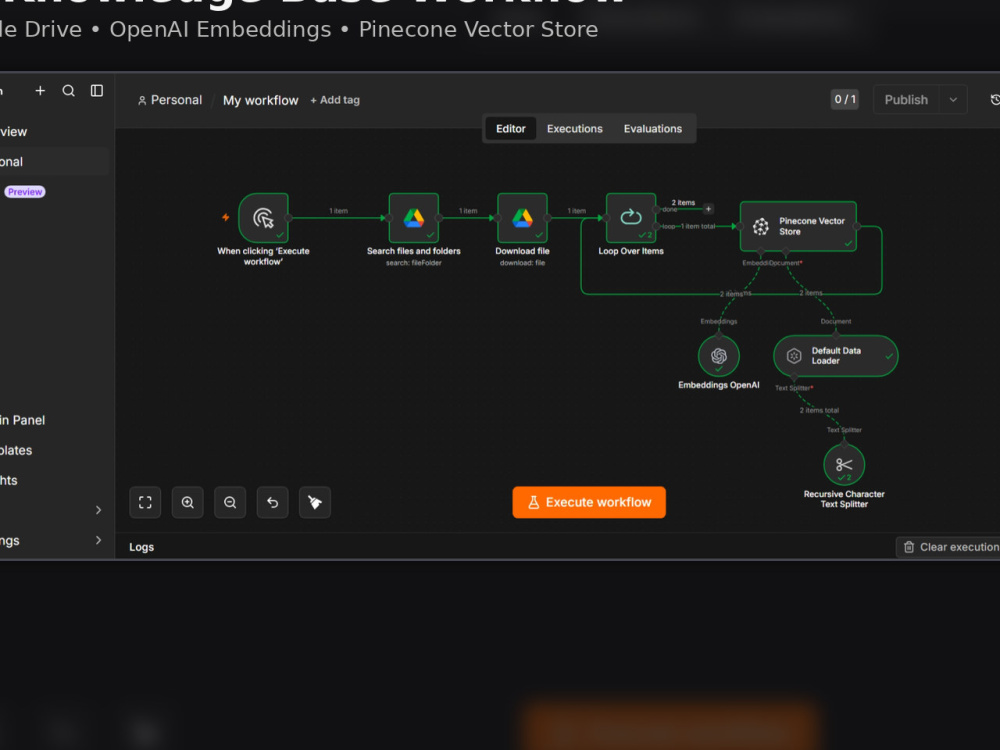Click the reset zoom arrow icon
The image size is (1000, 750).
[272, 503]
